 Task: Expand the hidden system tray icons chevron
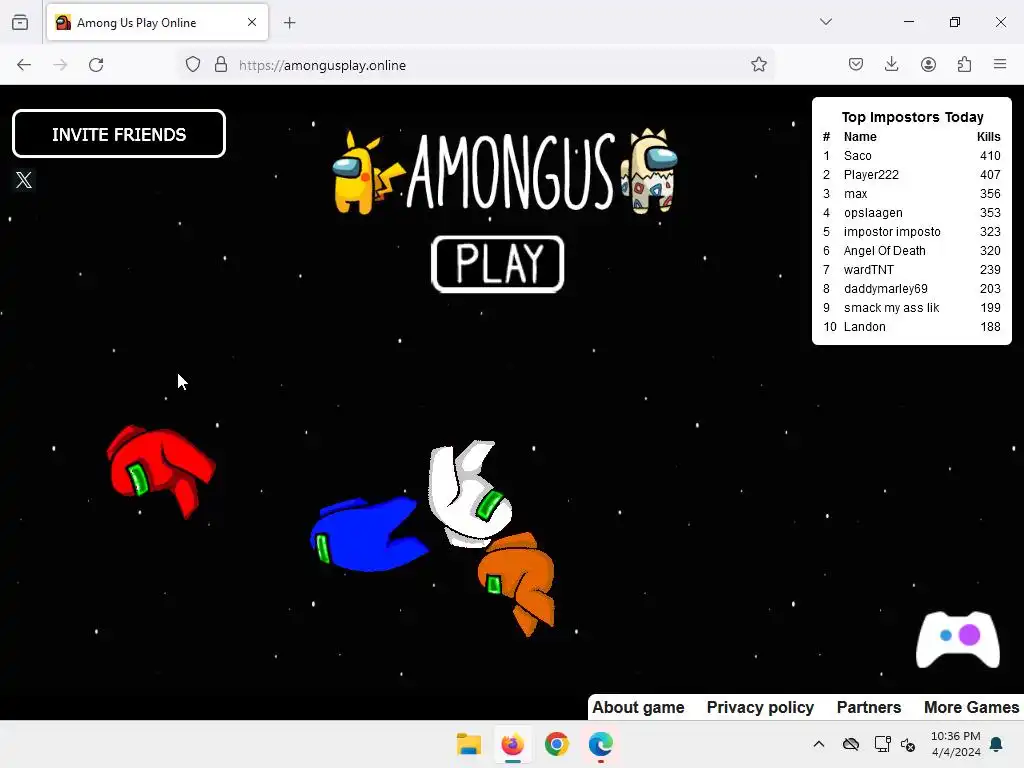[x=818, y=743]
